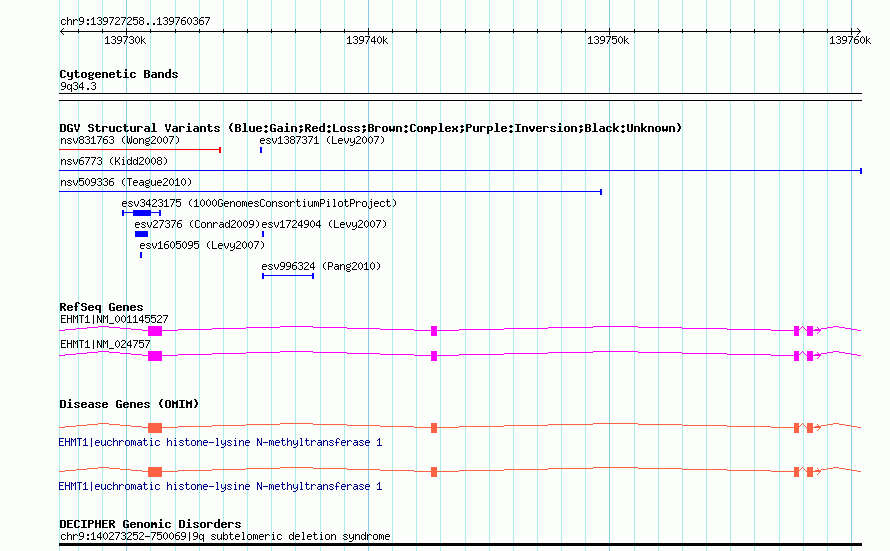Open variant nsv6773 (Kidd2008) label

(x=114, y=161)
